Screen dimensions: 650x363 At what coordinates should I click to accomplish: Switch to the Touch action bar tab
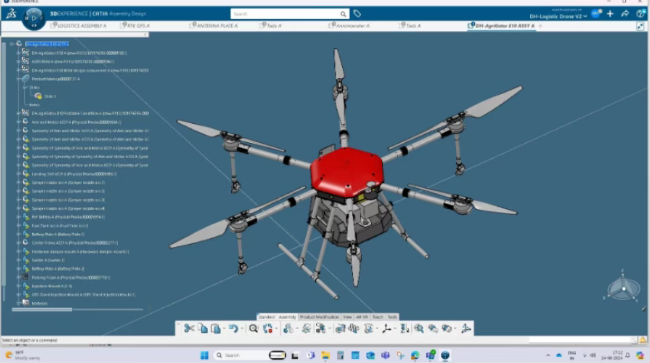(378, 317)
